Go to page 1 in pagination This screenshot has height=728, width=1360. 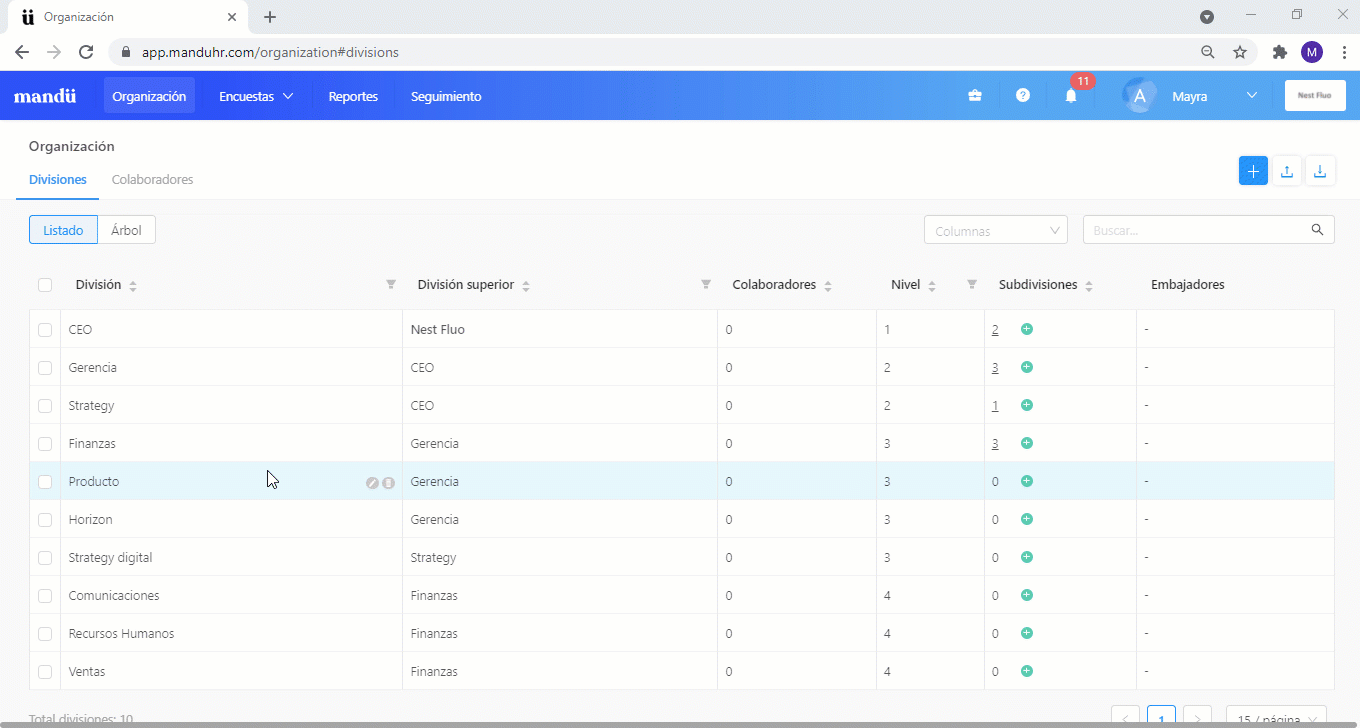[1161, 718]
